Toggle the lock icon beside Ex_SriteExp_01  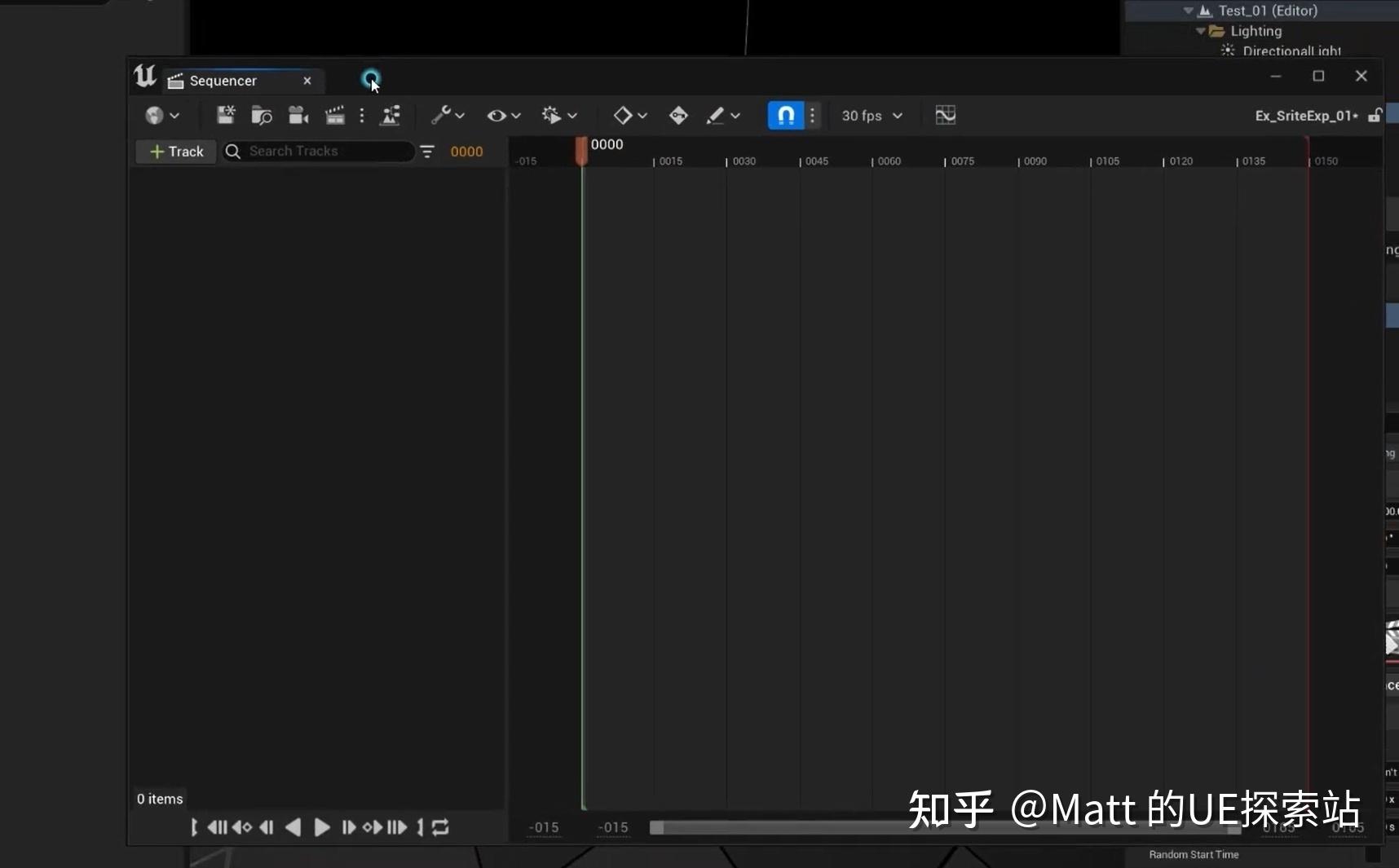point(1375,115)
